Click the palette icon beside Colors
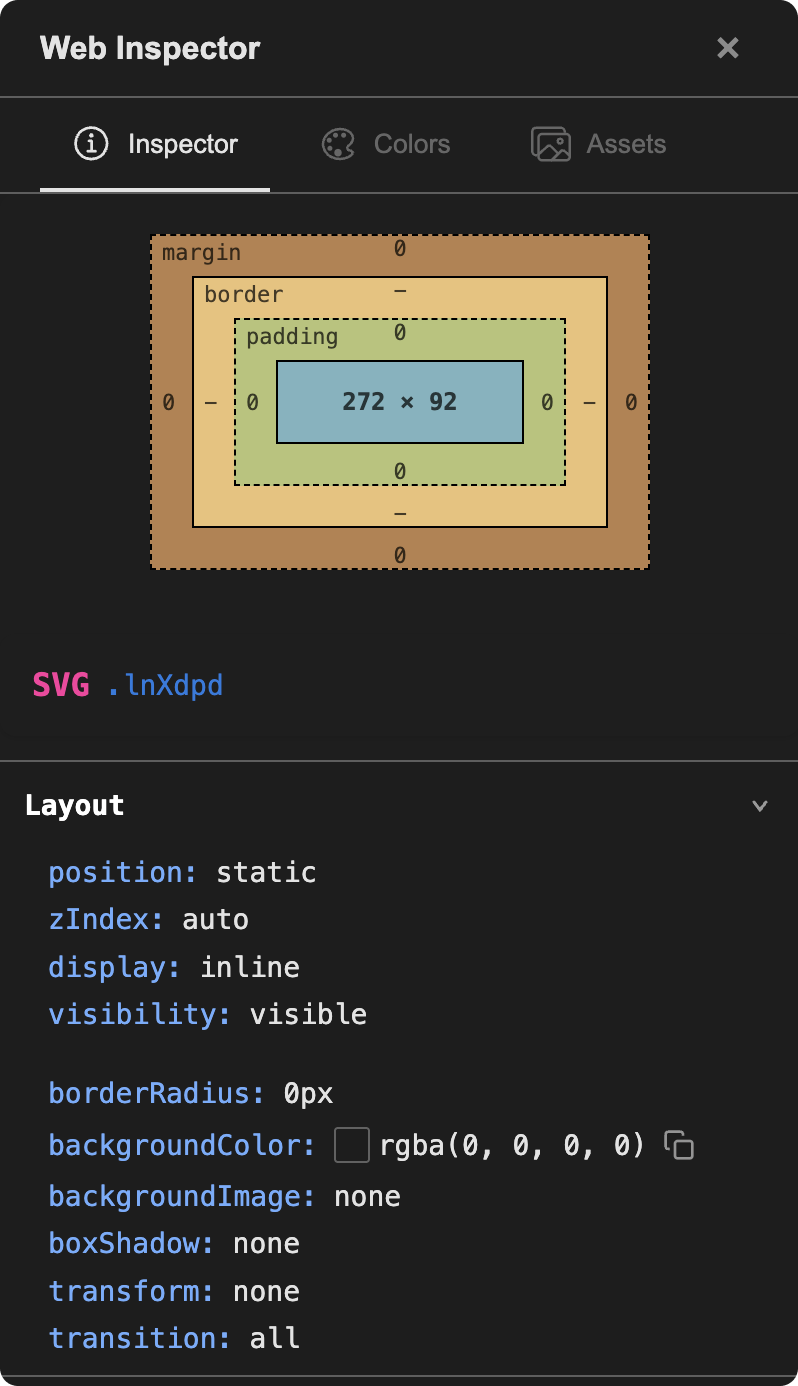The image size is (798, 1386). [x=339, y=143]
